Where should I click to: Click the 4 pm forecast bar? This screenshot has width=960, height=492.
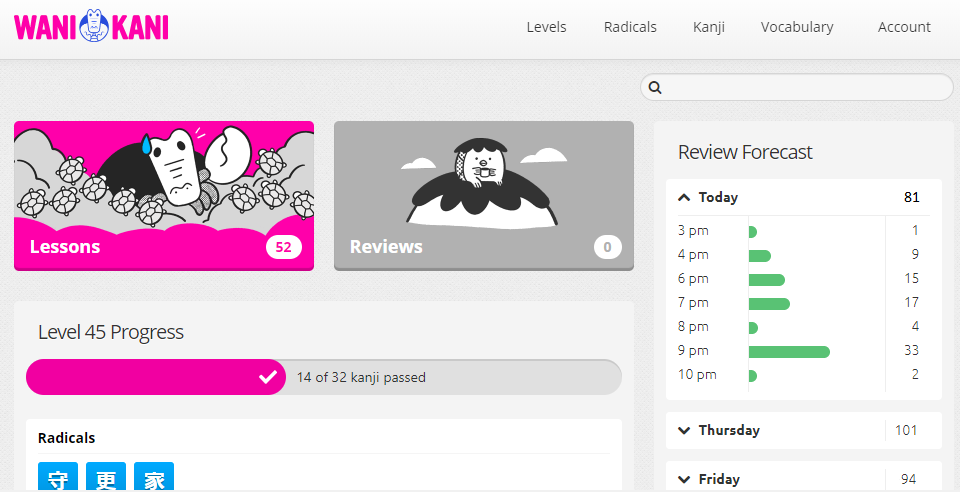coord(760,256)
